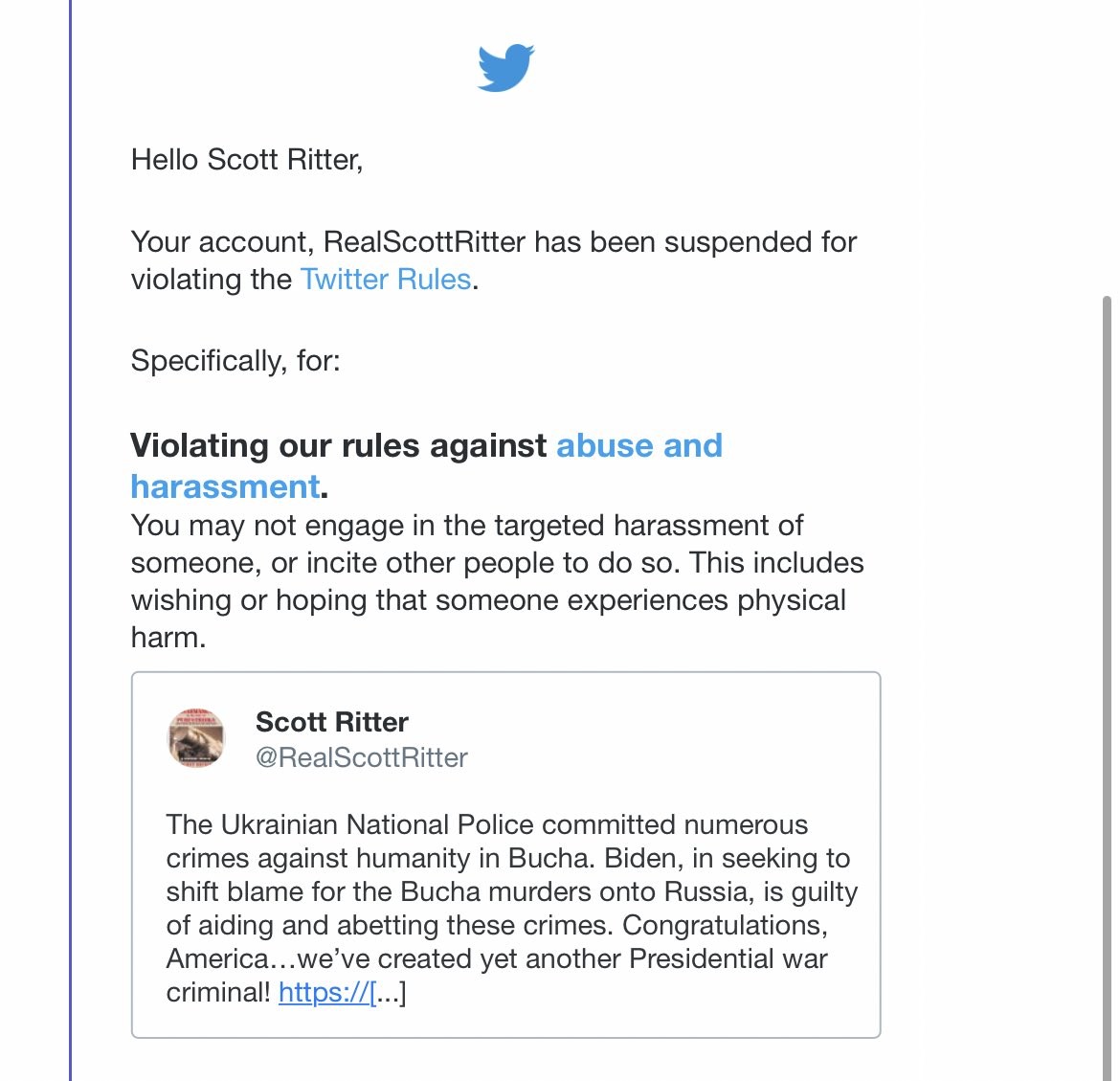Click the 'Specifically, for:' line
This screenshot has width=1120, height=1081.
tap(235, 361)
